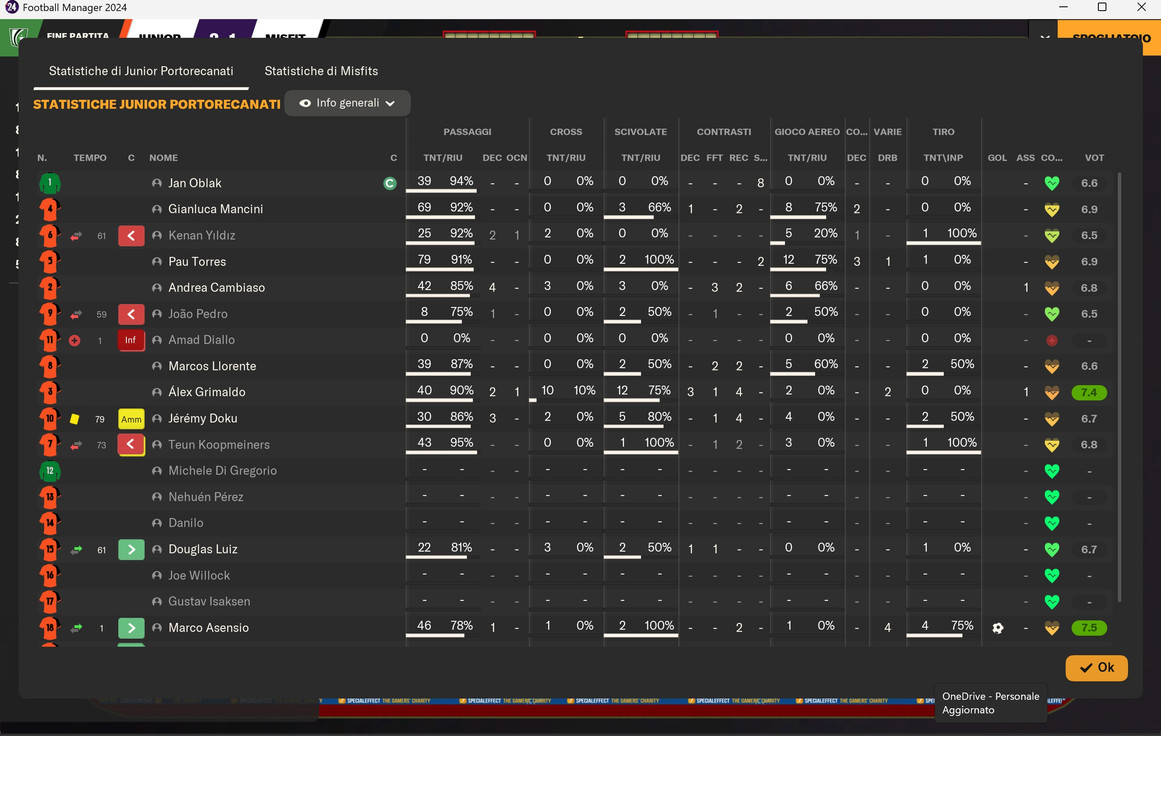Click Teun Koopmeiners' red substituted-off arrow

coord(131,444)
